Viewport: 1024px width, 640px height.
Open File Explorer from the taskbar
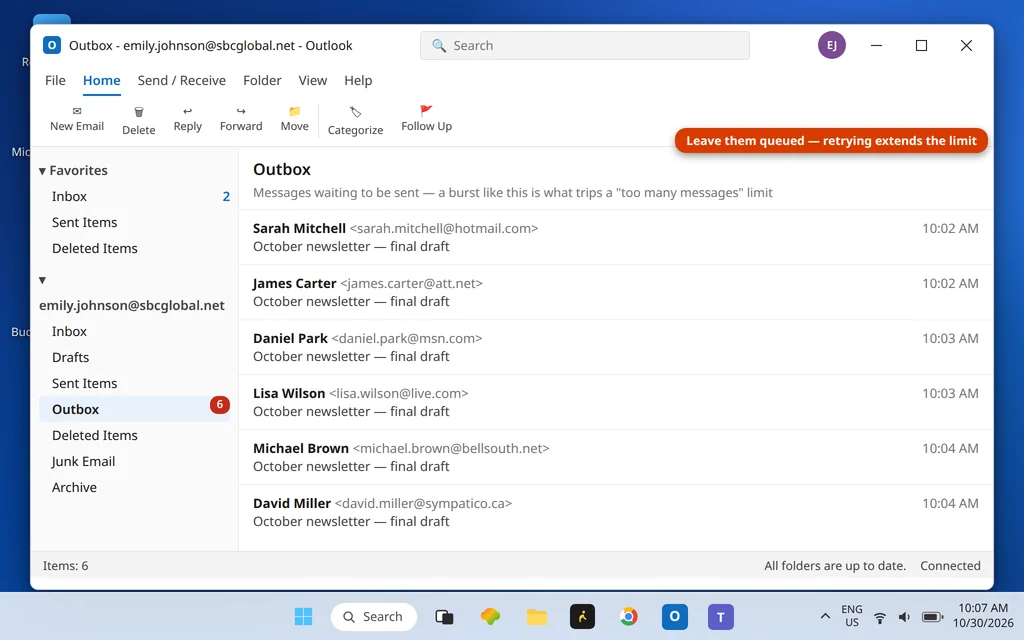(x=537, y=616)
